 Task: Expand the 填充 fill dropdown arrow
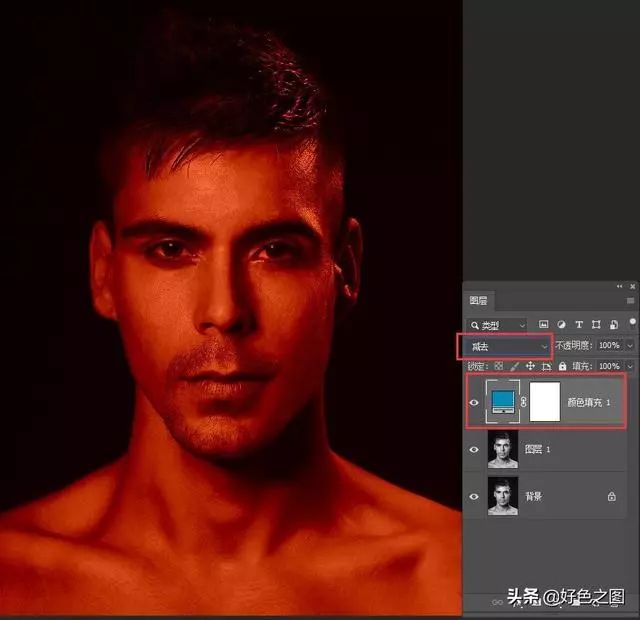pos(630,366)
